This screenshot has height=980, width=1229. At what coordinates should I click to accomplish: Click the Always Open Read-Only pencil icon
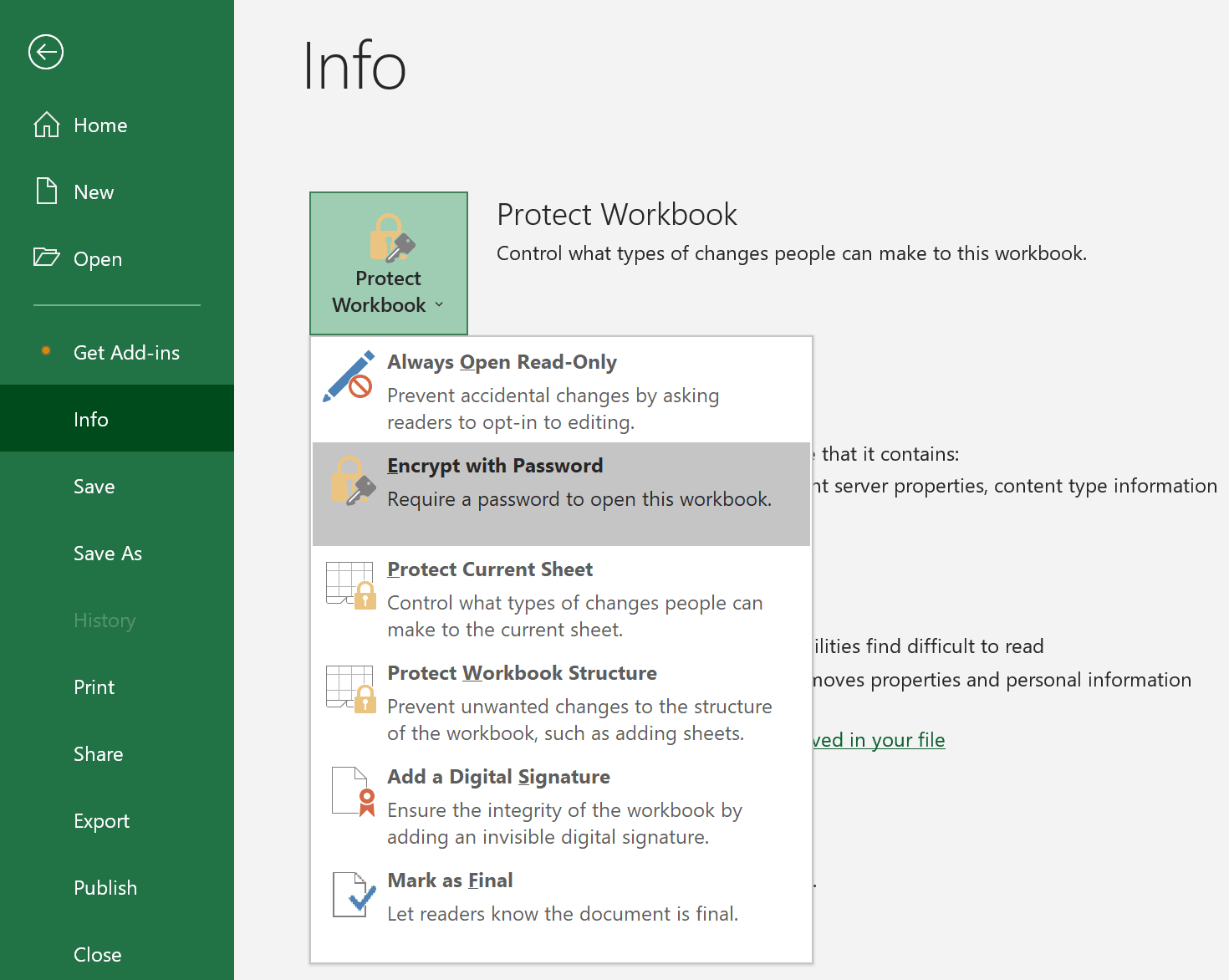click(349, 377)
